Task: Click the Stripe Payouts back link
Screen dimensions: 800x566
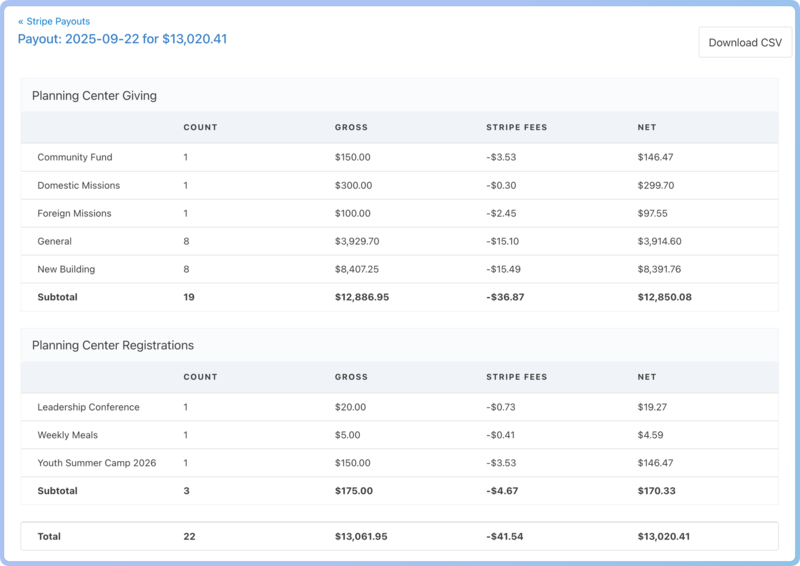Action: [54, 21]
